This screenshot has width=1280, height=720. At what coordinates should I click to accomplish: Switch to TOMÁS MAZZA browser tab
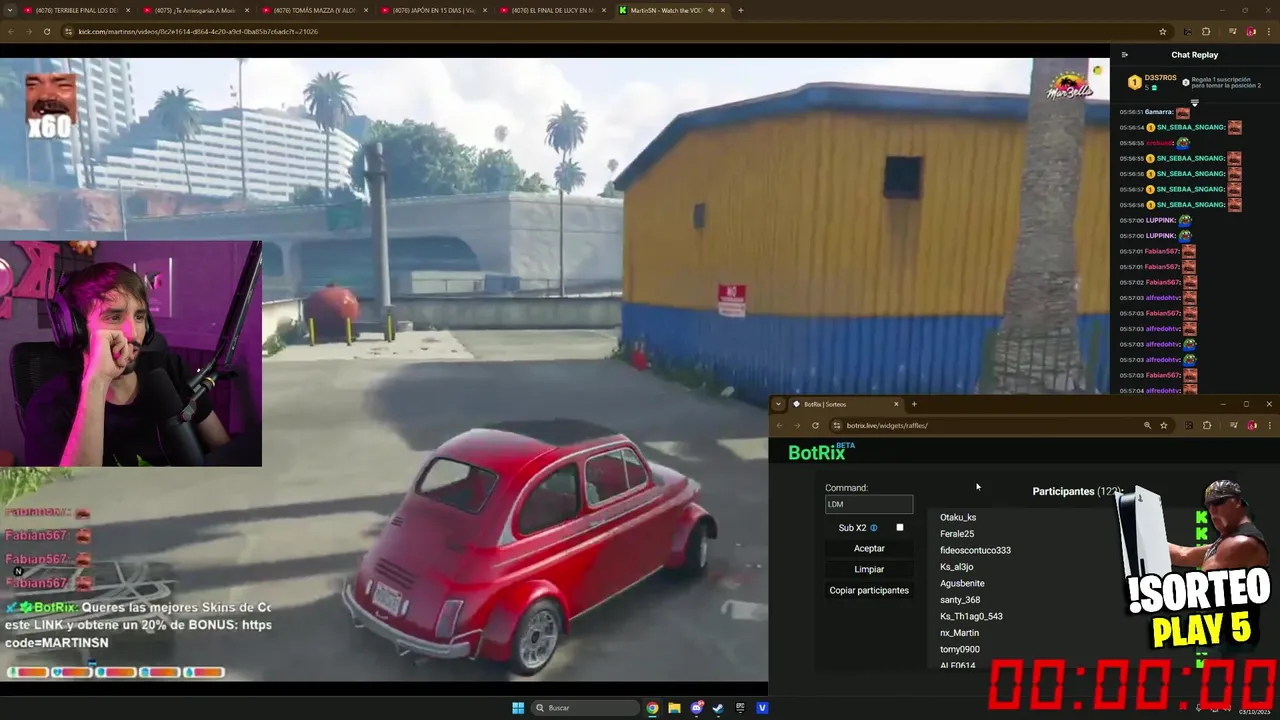315,10
